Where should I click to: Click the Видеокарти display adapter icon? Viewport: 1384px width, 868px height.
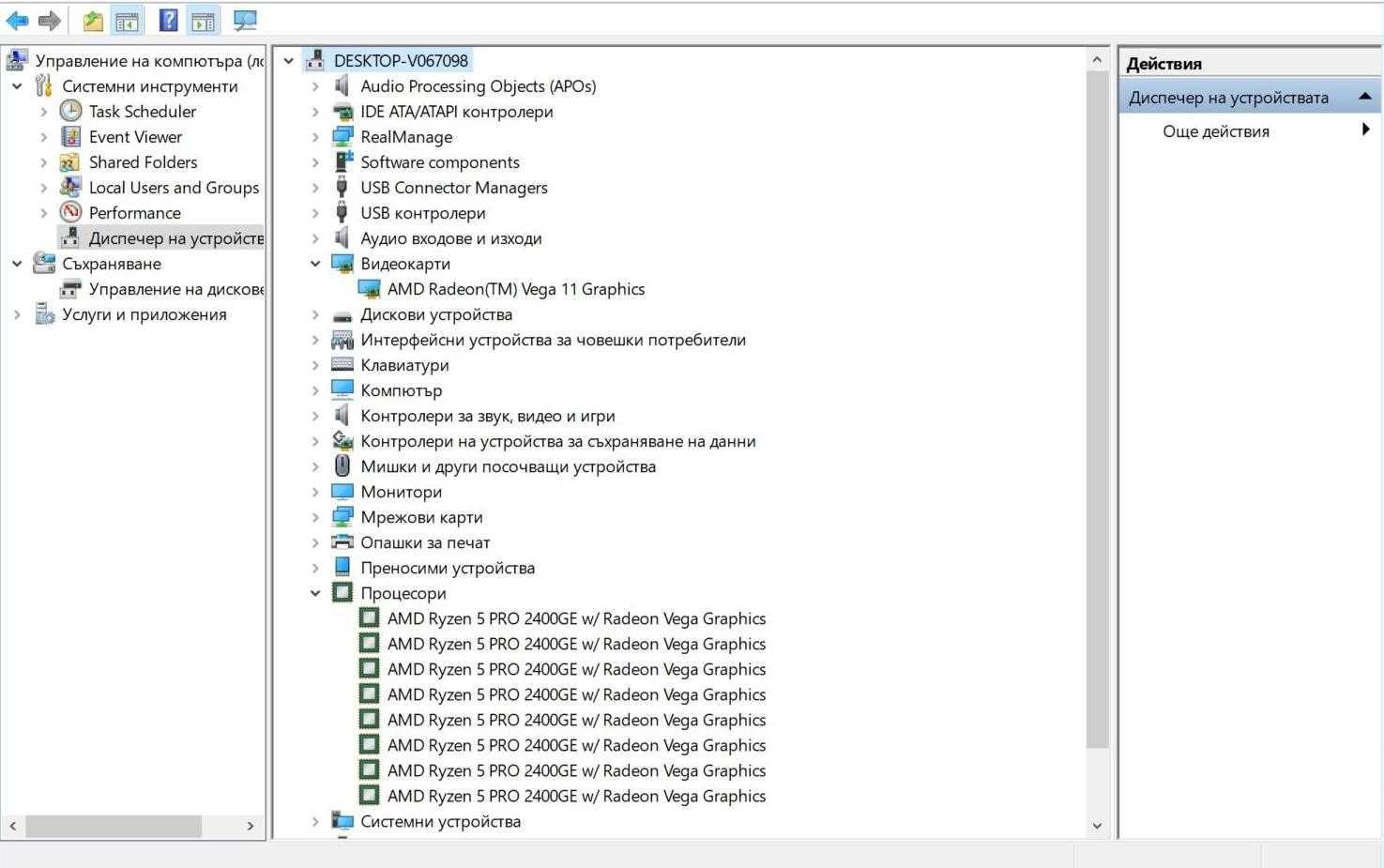point(342,263)
